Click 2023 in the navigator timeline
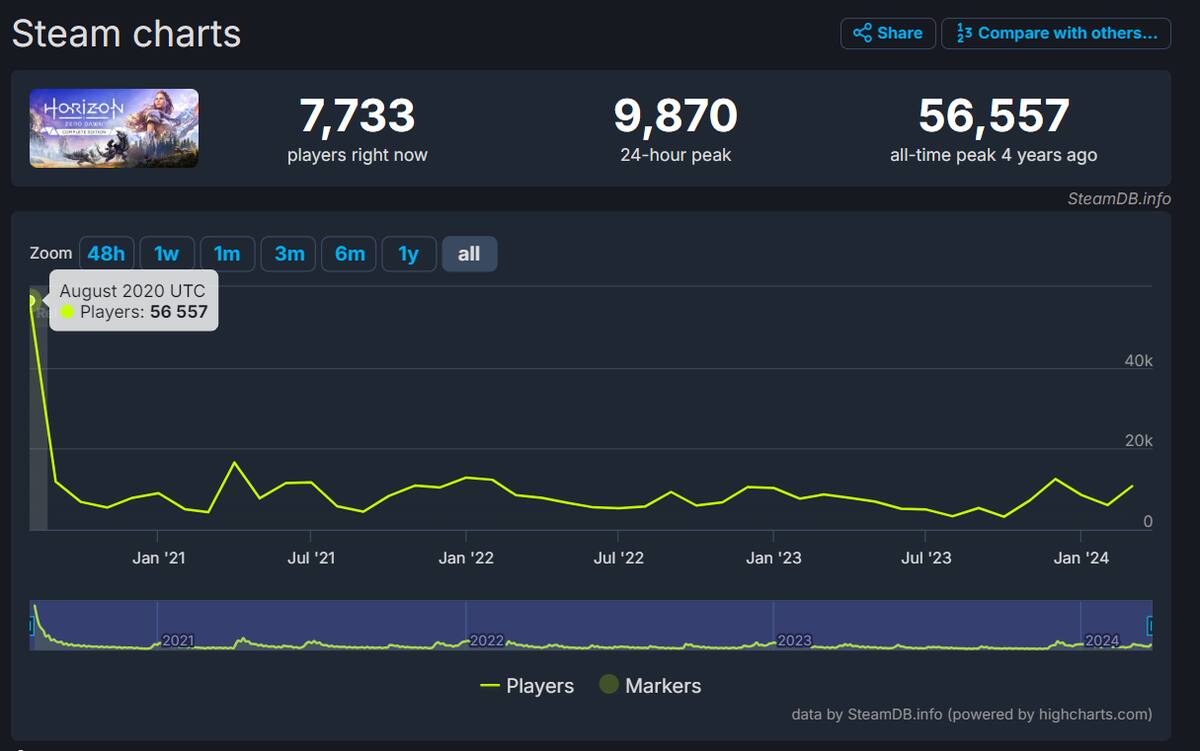The width and height of the screenshot is (1200, 751). [x=794, y=640]
